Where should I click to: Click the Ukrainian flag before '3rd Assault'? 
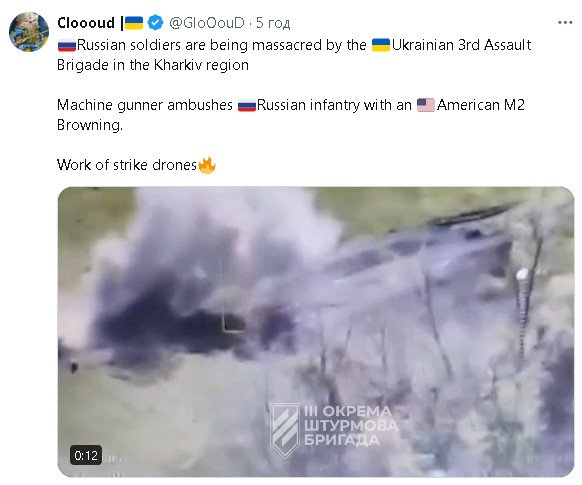(x=381, y=45)
